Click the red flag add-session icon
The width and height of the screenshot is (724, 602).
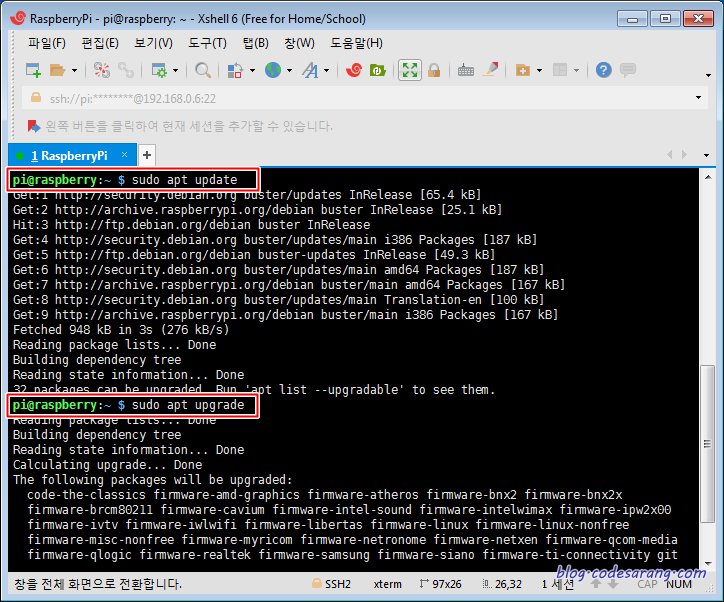[34, 126]
